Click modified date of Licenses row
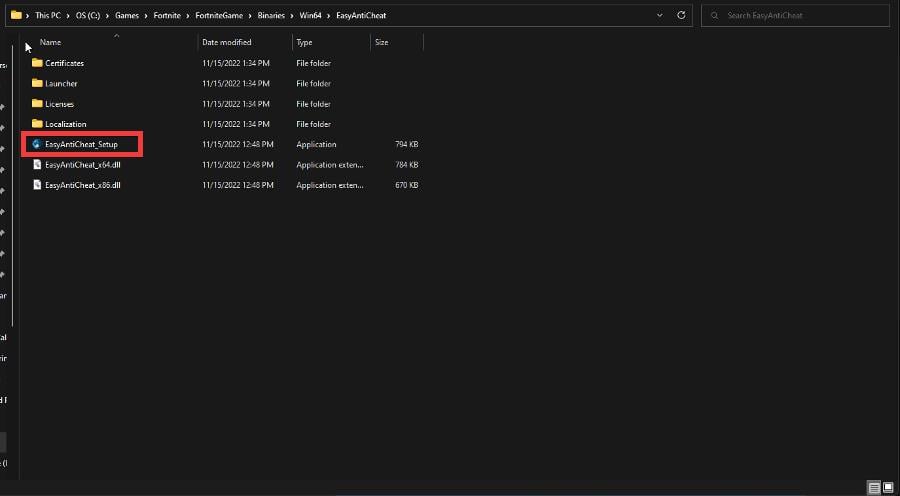Viewport: 900px width, 496px height. [236, 104]
